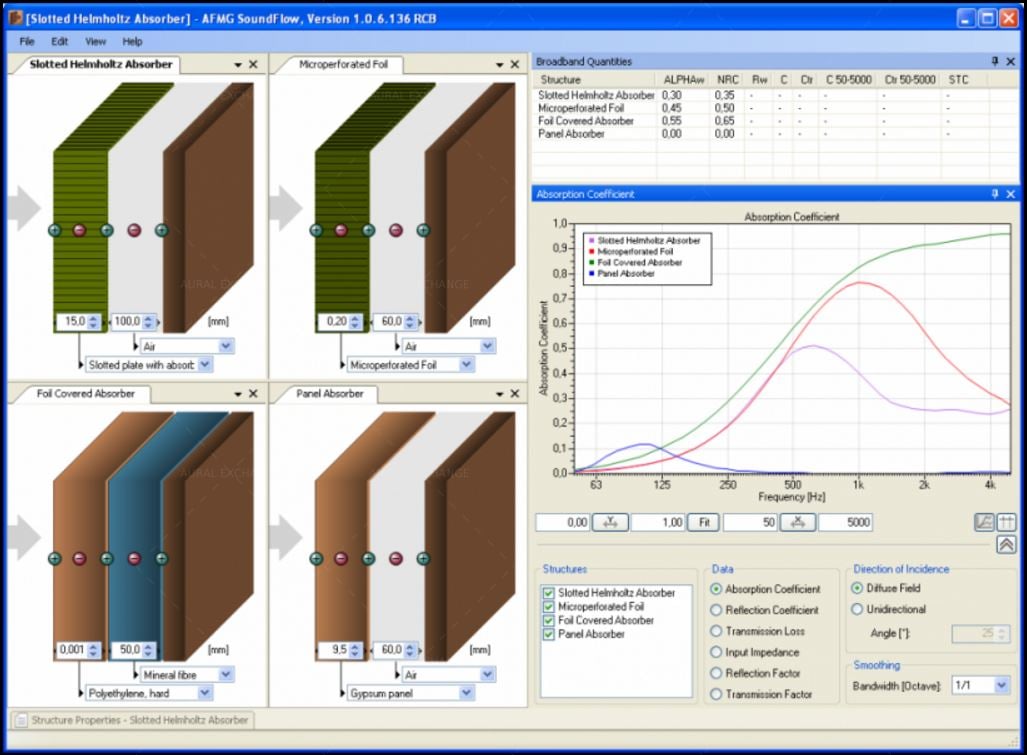Open the View menu

coord(95,42)
